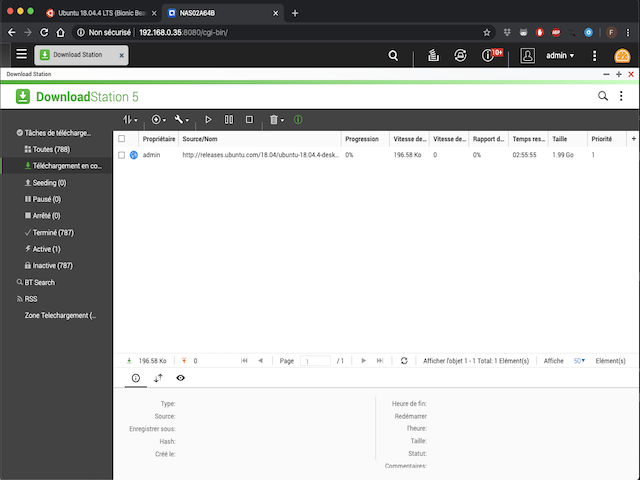
Task: Select Seeding (0) category
Action: point(46,182)
